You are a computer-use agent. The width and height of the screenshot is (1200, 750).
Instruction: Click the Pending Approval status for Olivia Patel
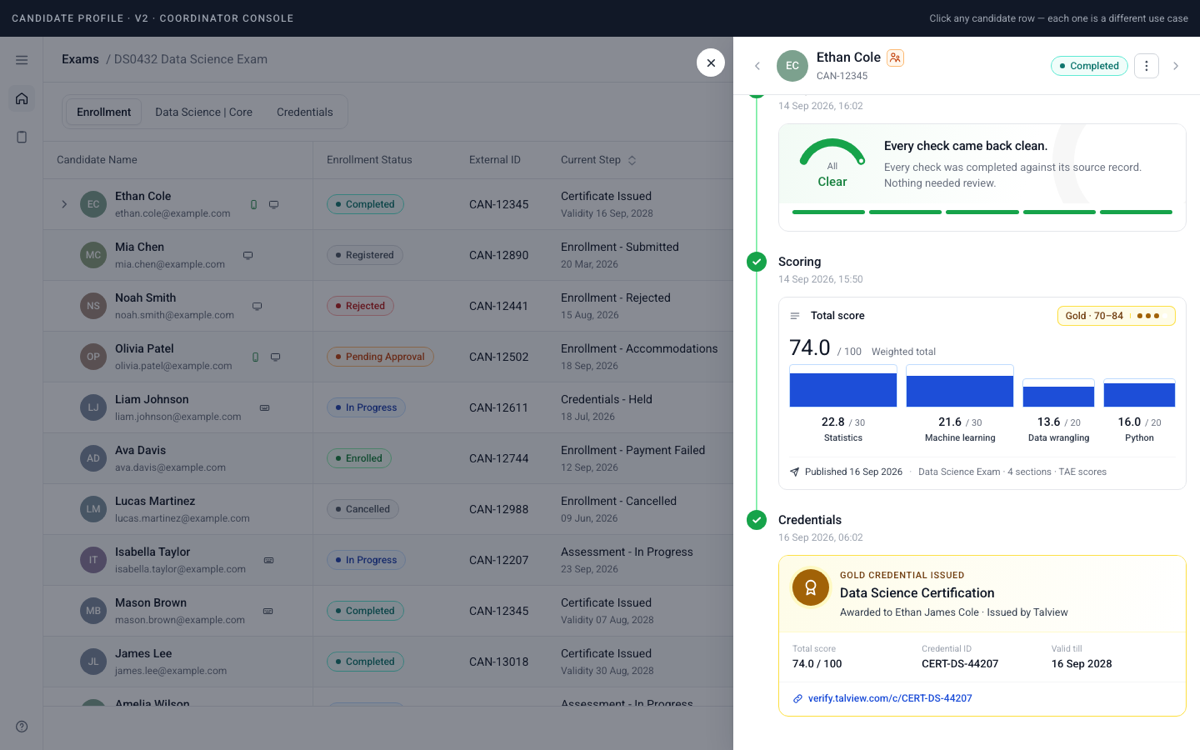[x=380, y=357]
